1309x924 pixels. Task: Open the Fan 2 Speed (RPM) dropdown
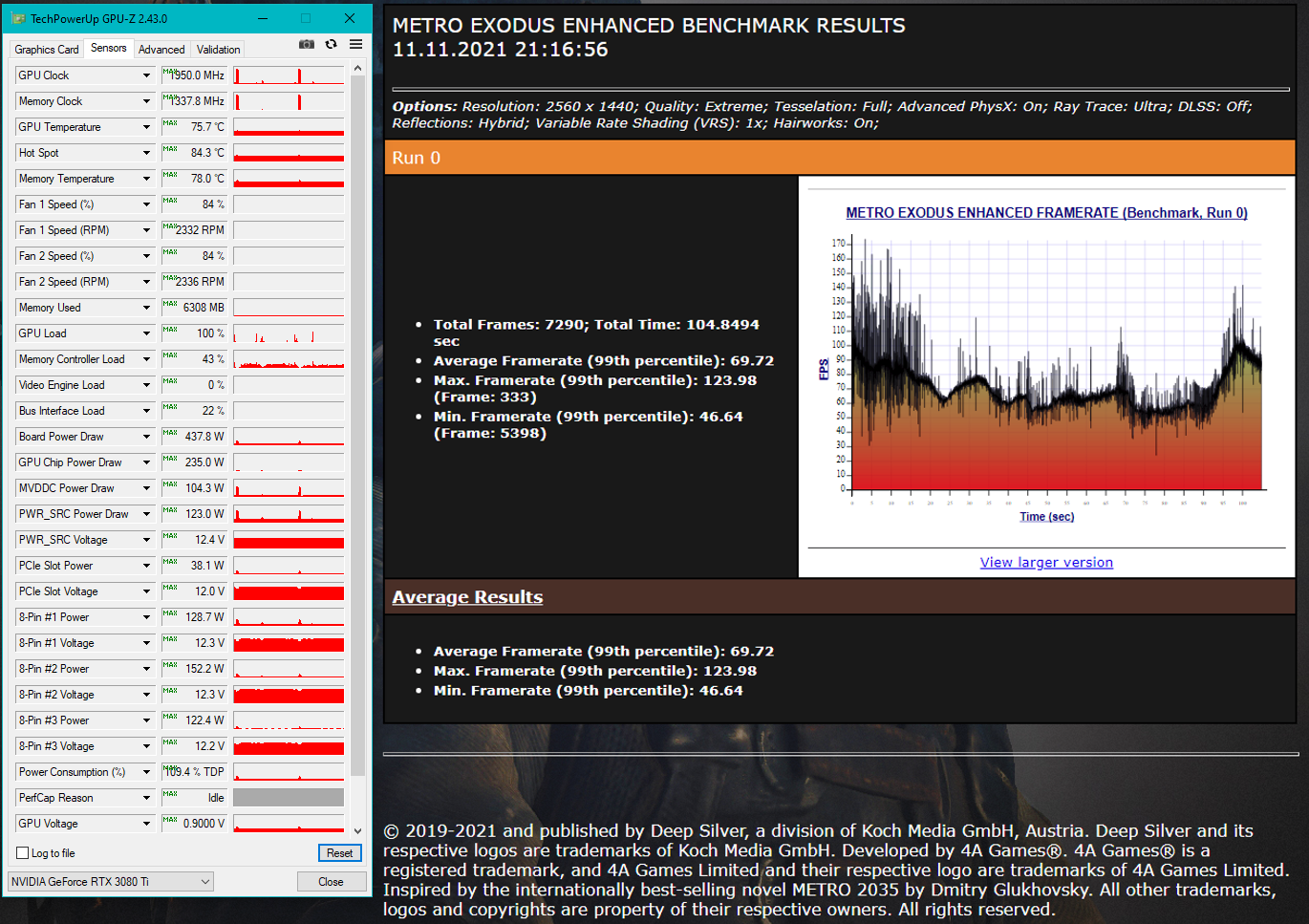tap(146, 282)
